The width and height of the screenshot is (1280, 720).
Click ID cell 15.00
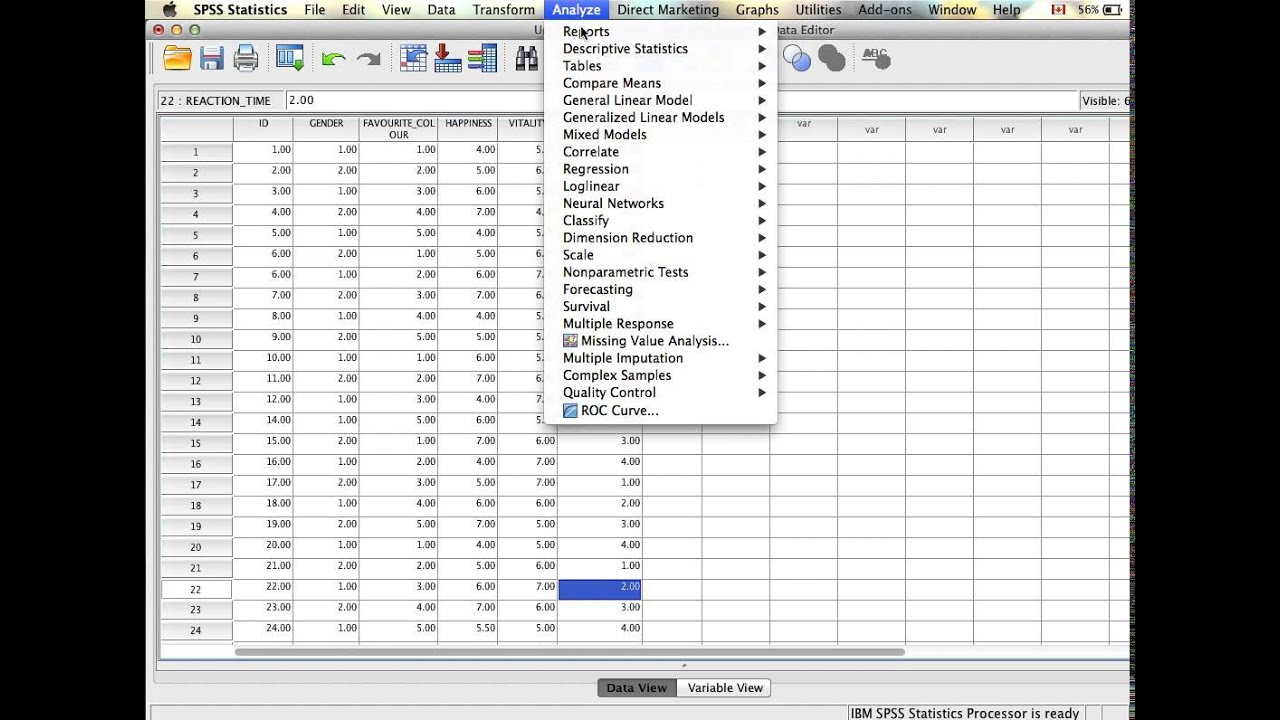click(263, 442)
